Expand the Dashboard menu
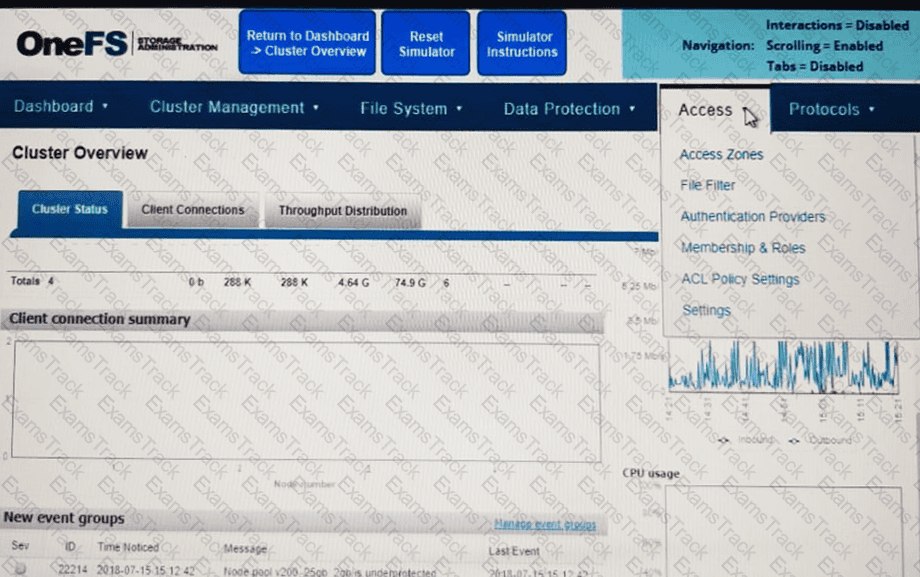Viewport: 920px width, 577px height. (x=61, y=108)
